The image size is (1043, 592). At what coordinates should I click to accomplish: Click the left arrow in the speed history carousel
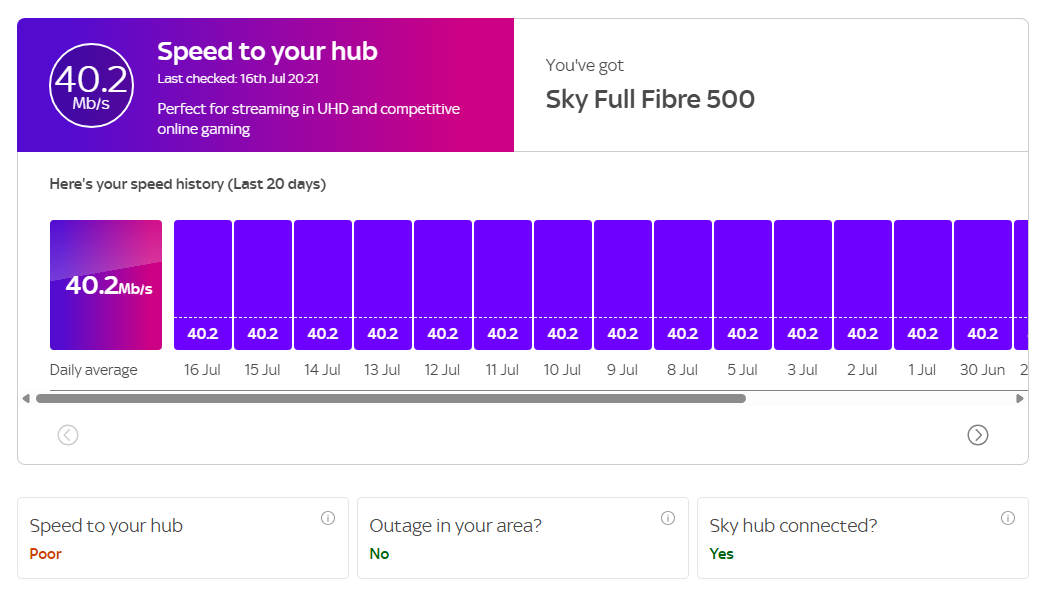tap(67, 435)
